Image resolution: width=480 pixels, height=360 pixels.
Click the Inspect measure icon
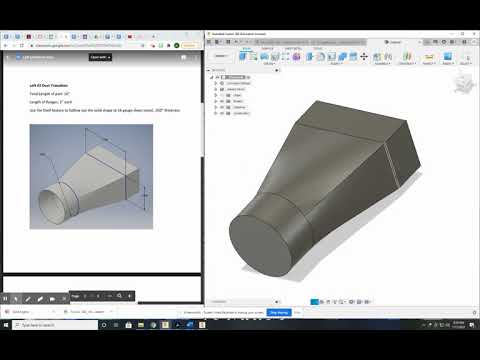pos(429,57)
